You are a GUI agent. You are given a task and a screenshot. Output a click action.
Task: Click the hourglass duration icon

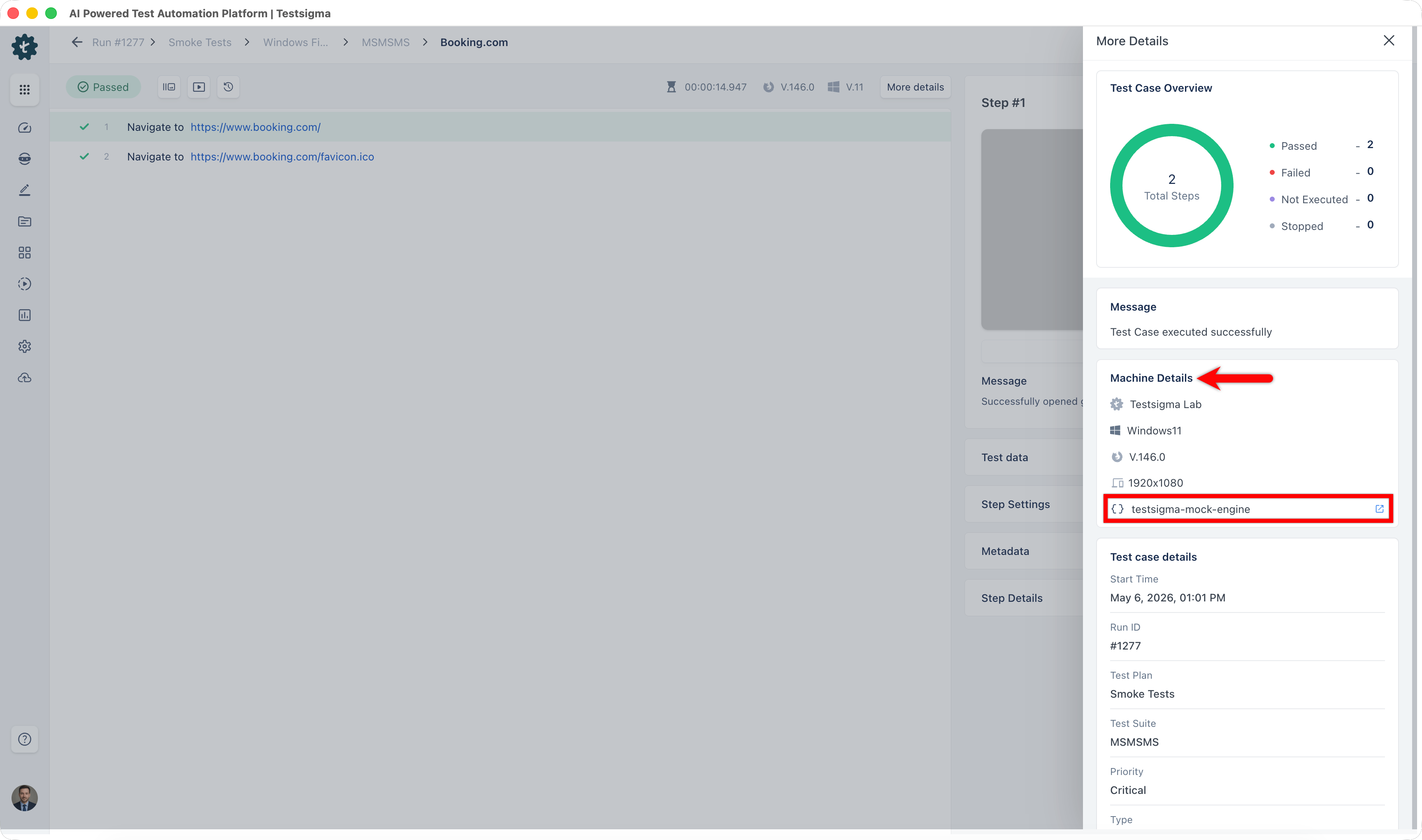pyautogui.click(x=671, y=87)
